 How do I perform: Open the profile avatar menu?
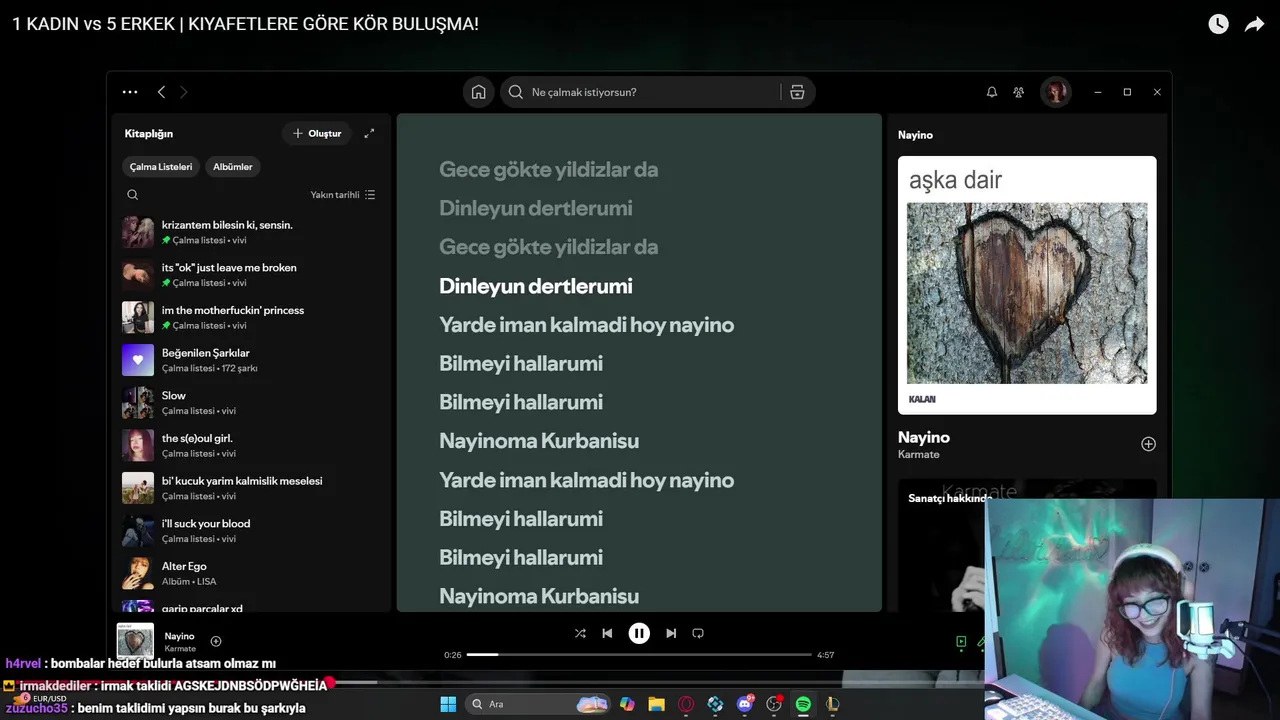click(x=1055, y=92)
